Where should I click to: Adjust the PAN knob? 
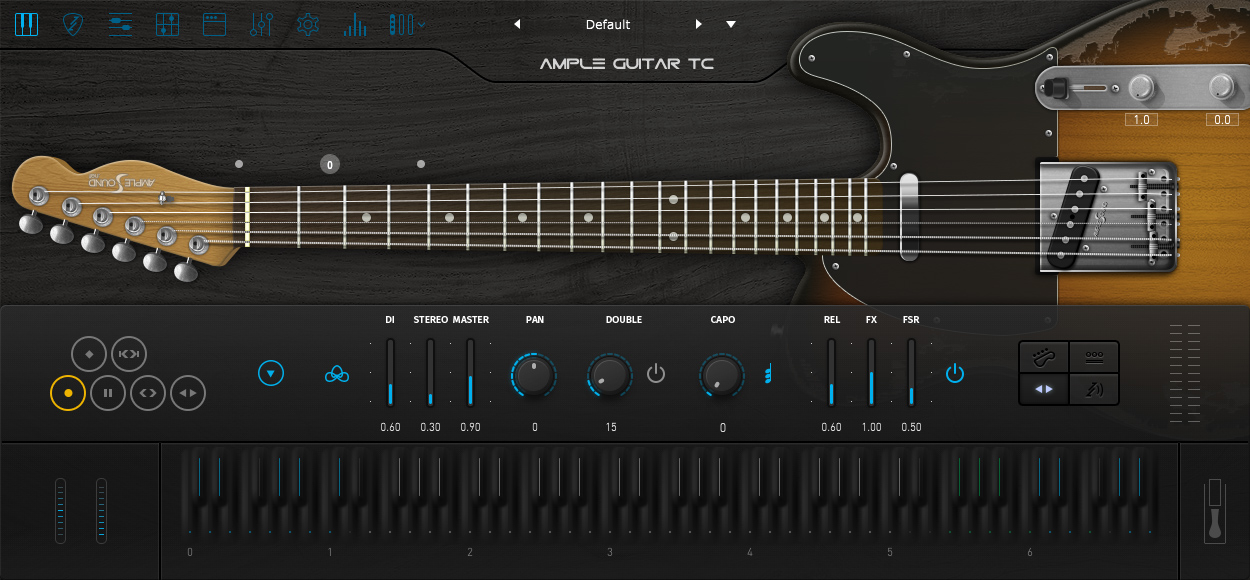pos(534,376)
